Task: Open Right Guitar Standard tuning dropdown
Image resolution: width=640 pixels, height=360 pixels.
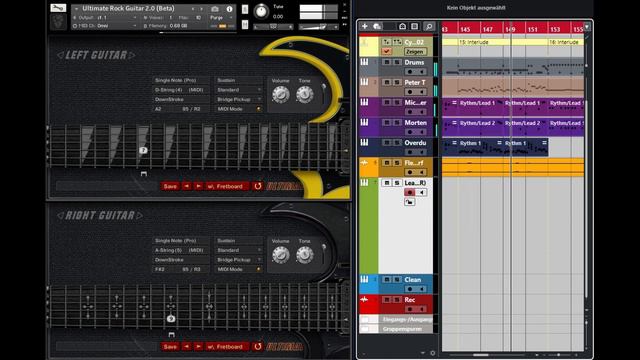Action: (x=239, y=250)
